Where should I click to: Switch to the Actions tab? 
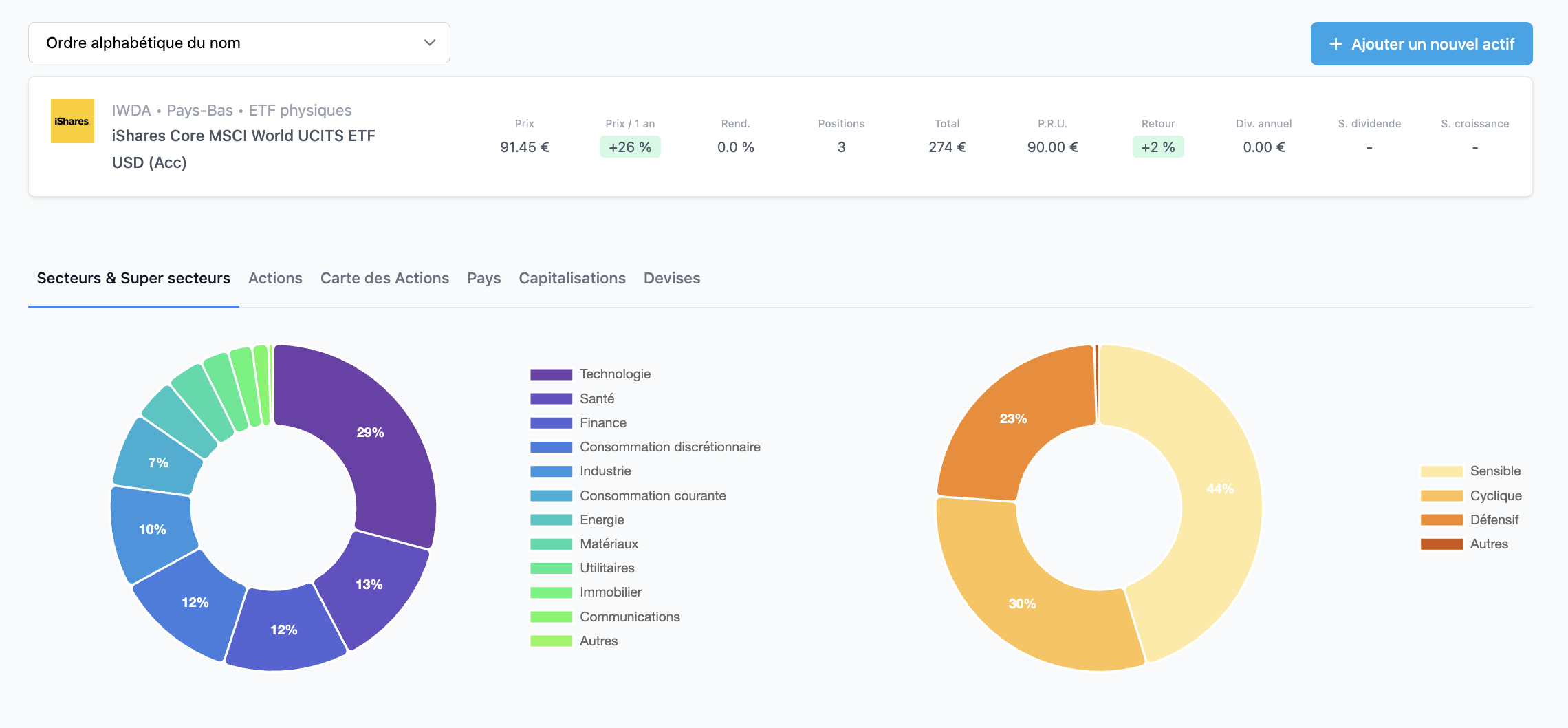pyautogui.click(x=275, y=278)
